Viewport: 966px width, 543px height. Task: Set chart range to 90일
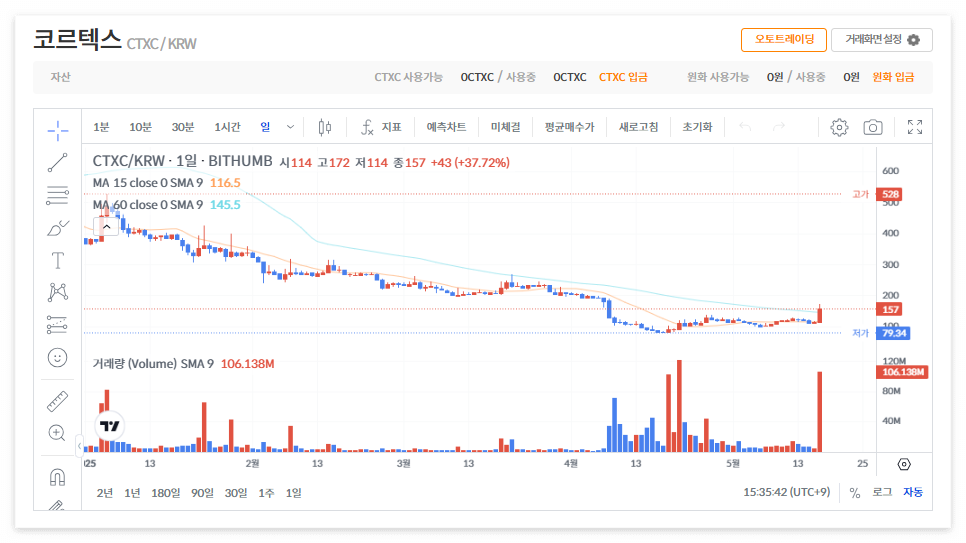point(202,493)
